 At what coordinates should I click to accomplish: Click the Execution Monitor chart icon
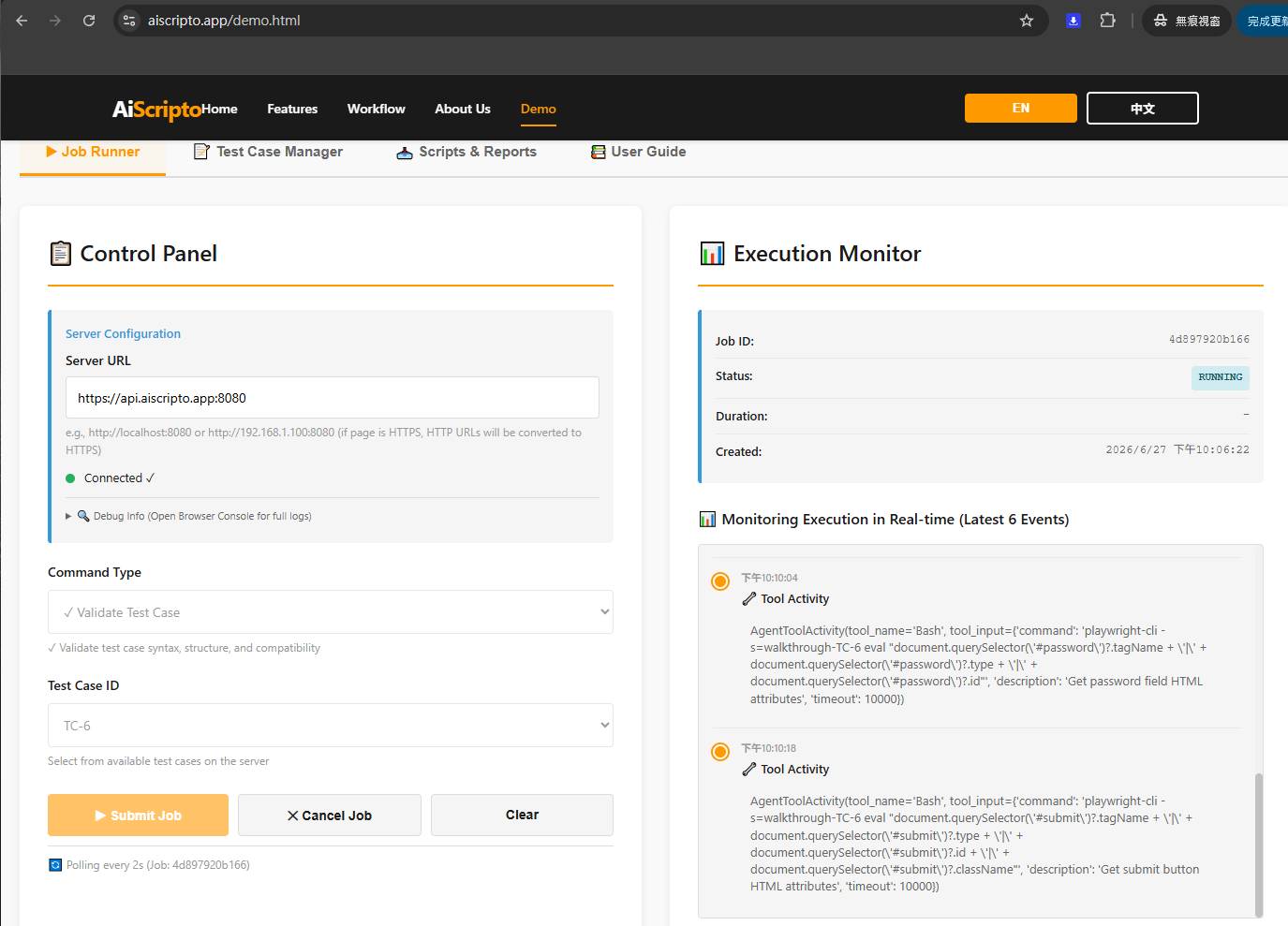(x=712, y=253)
